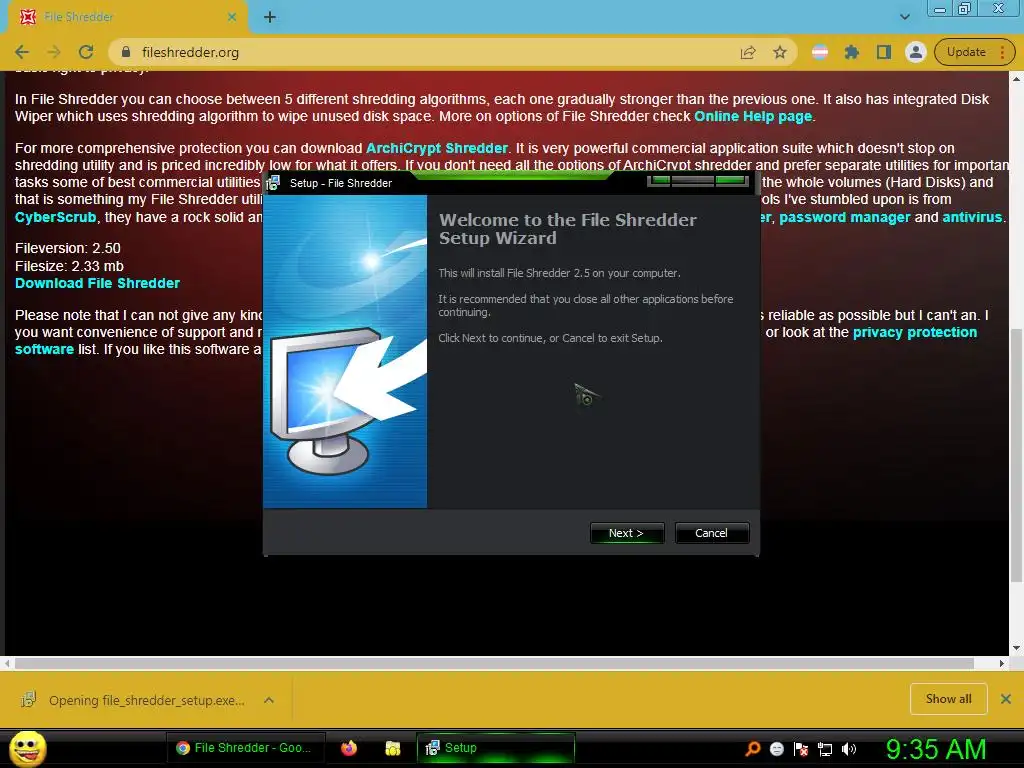The width and height of the screenshot is (1024, 768).
Task: Click the smiley start button in taskbar
Action: point(27,748)
